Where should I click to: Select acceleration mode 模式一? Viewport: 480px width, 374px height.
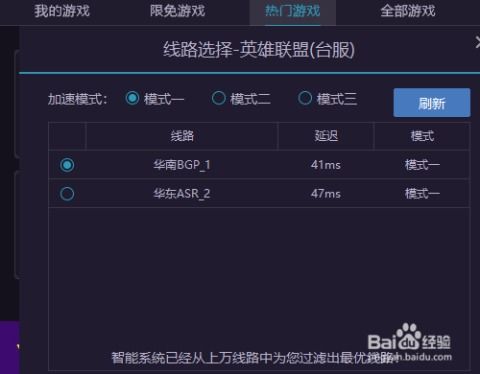(x=132, y=98)
